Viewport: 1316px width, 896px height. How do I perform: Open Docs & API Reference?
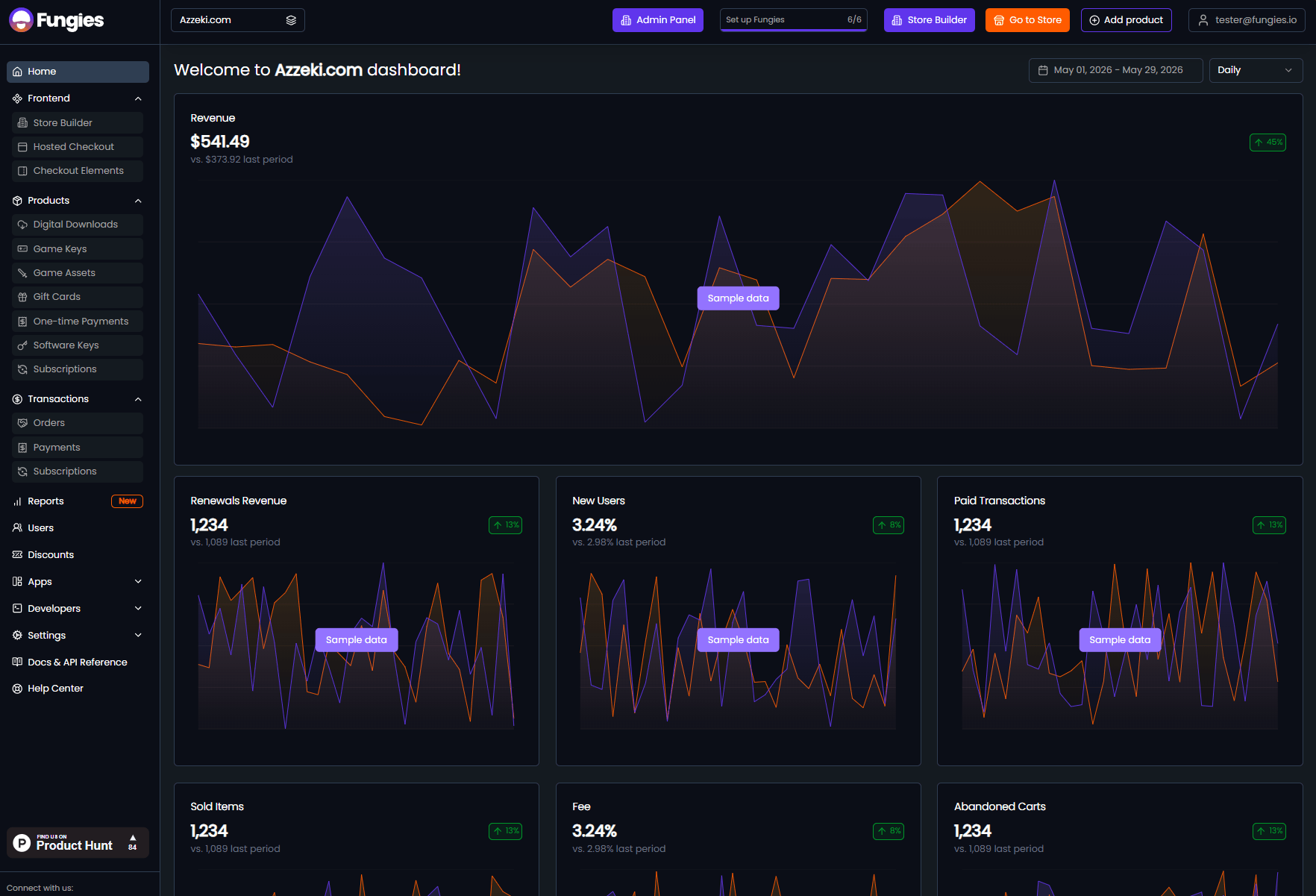click(78, 662)
